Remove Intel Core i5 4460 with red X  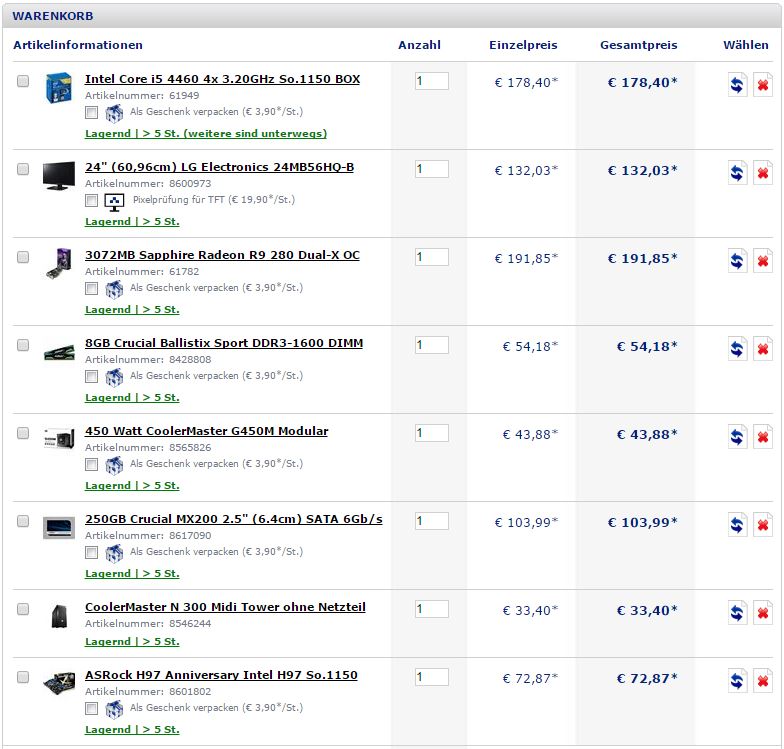coord(763,85)
